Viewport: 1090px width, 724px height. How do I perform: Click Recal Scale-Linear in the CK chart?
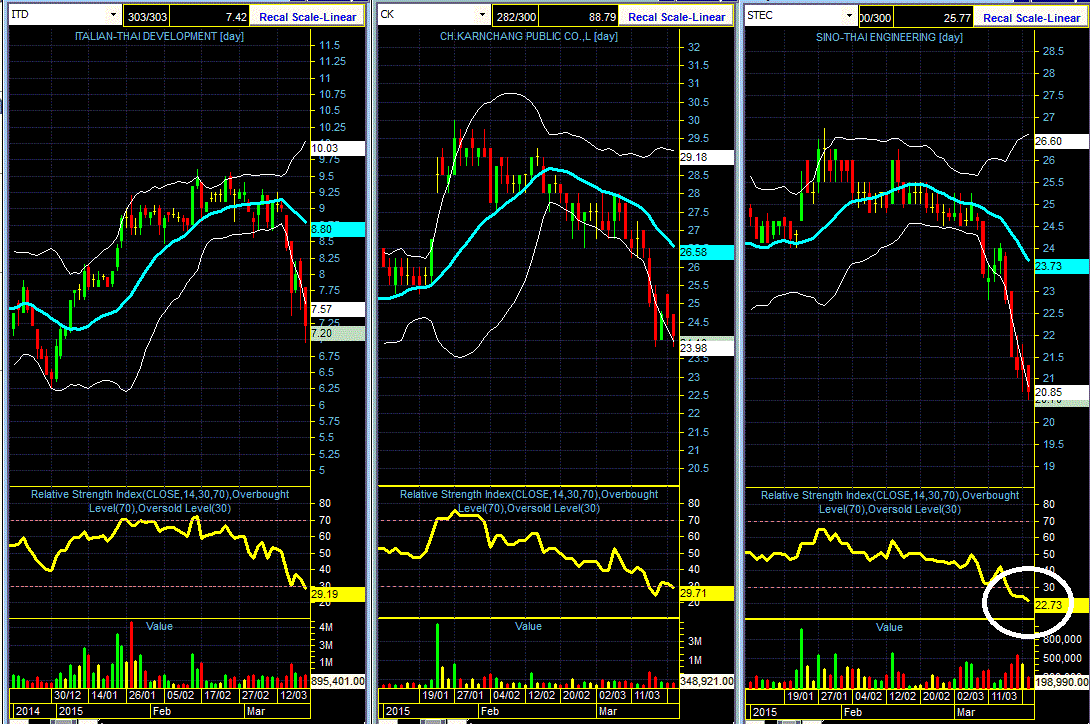click(676, 17)
